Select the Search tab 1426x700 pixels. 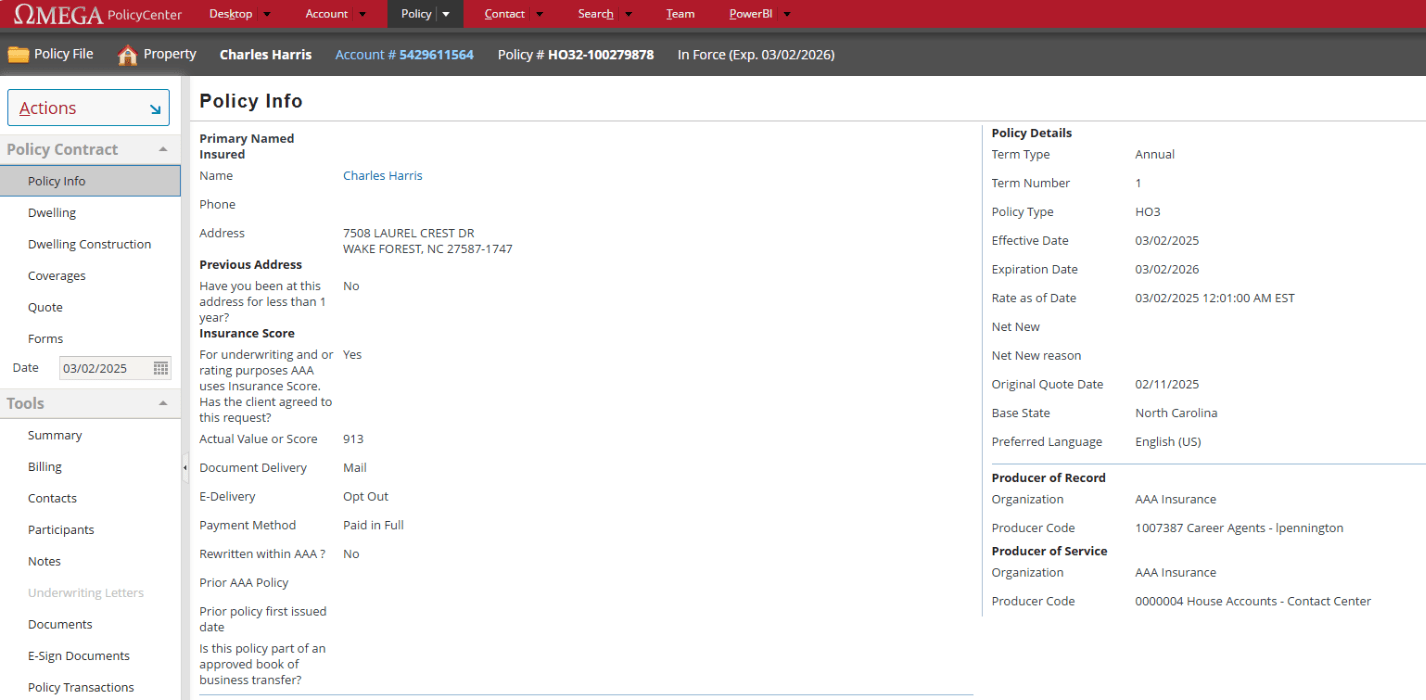click(x=596, y=14)
